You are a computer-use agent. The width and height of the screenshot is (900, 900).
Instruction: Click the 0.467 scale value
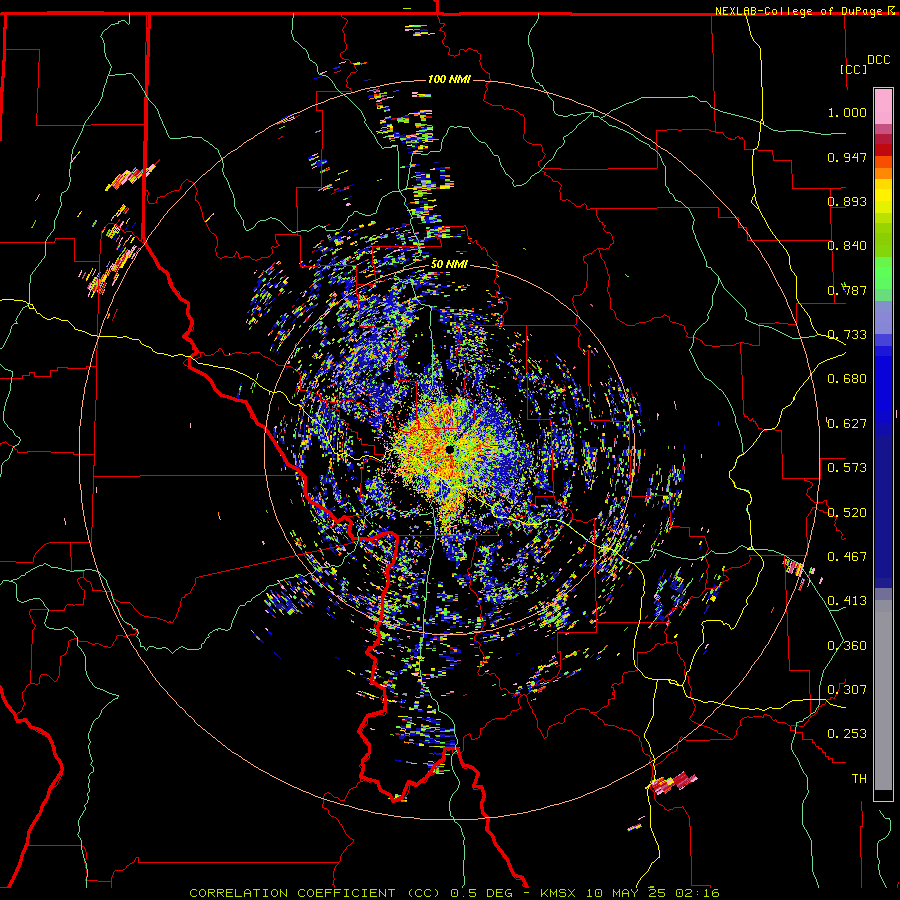point(847,557)
